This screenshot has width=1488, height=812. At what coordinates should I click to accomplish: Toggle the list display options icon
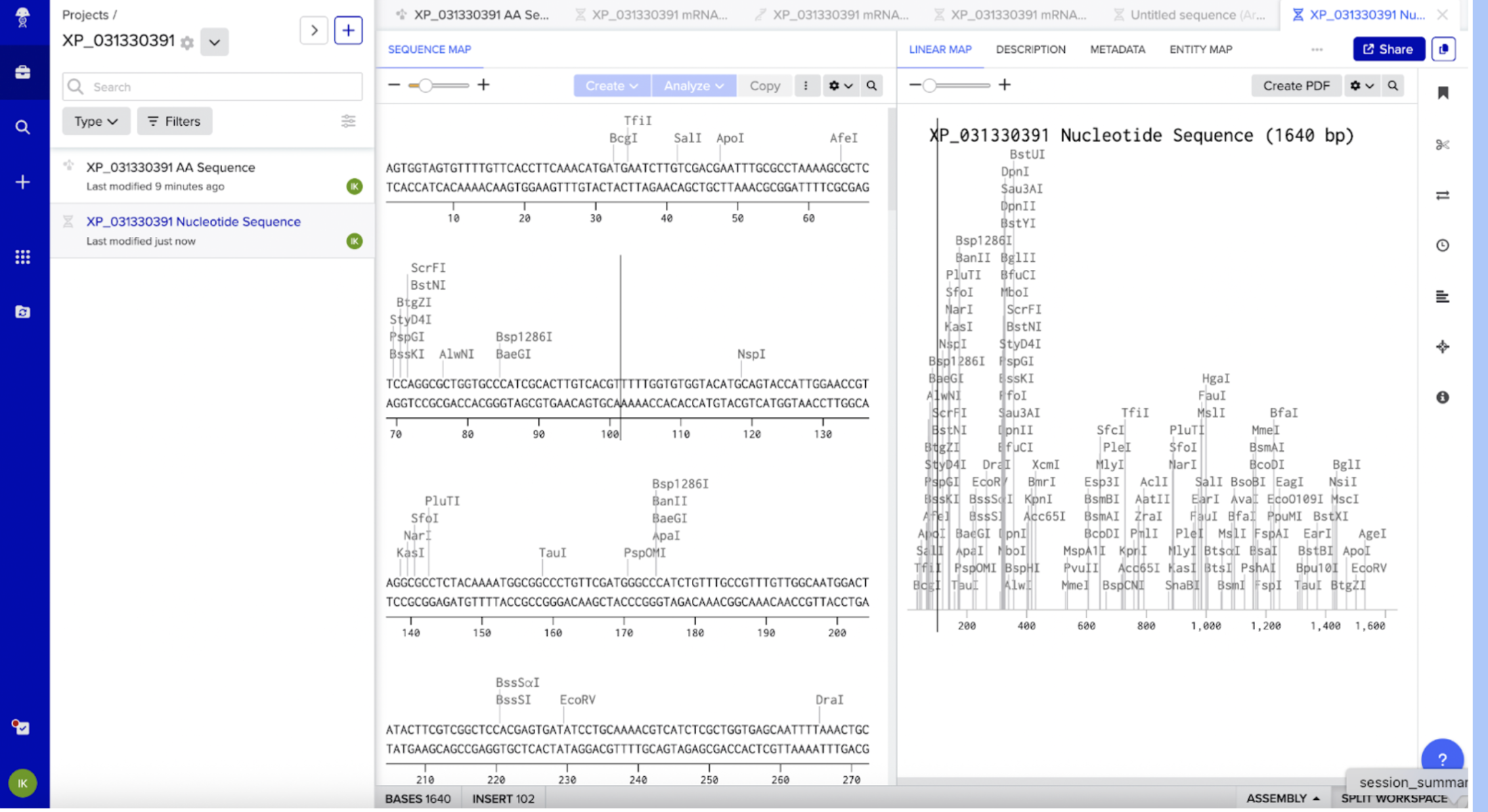pos(348,121)
